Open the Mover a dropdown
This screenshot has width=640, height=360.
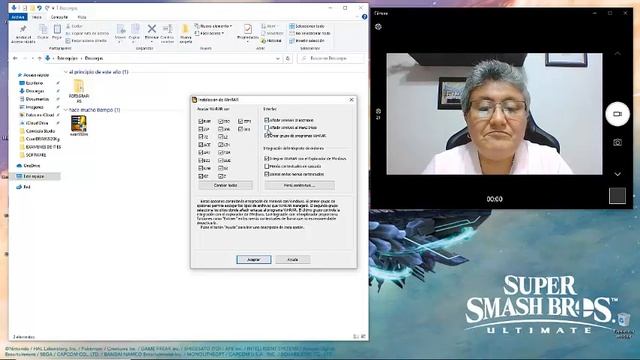(x=120, y=41)
